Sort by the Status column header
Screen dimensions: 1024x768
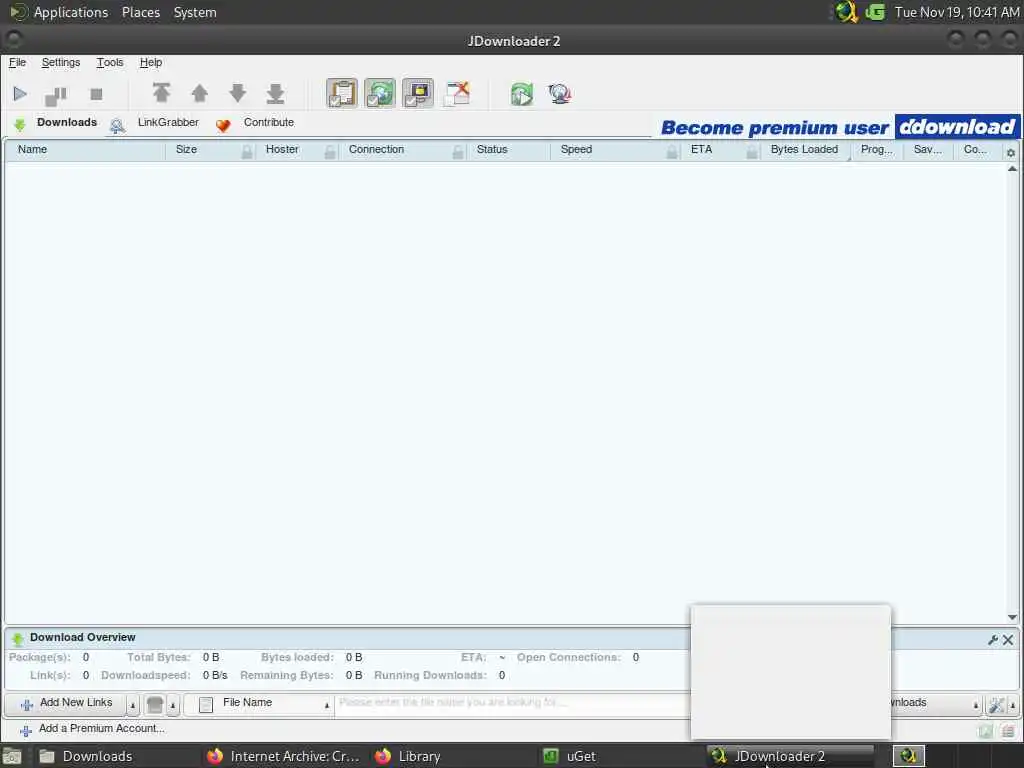509,150
